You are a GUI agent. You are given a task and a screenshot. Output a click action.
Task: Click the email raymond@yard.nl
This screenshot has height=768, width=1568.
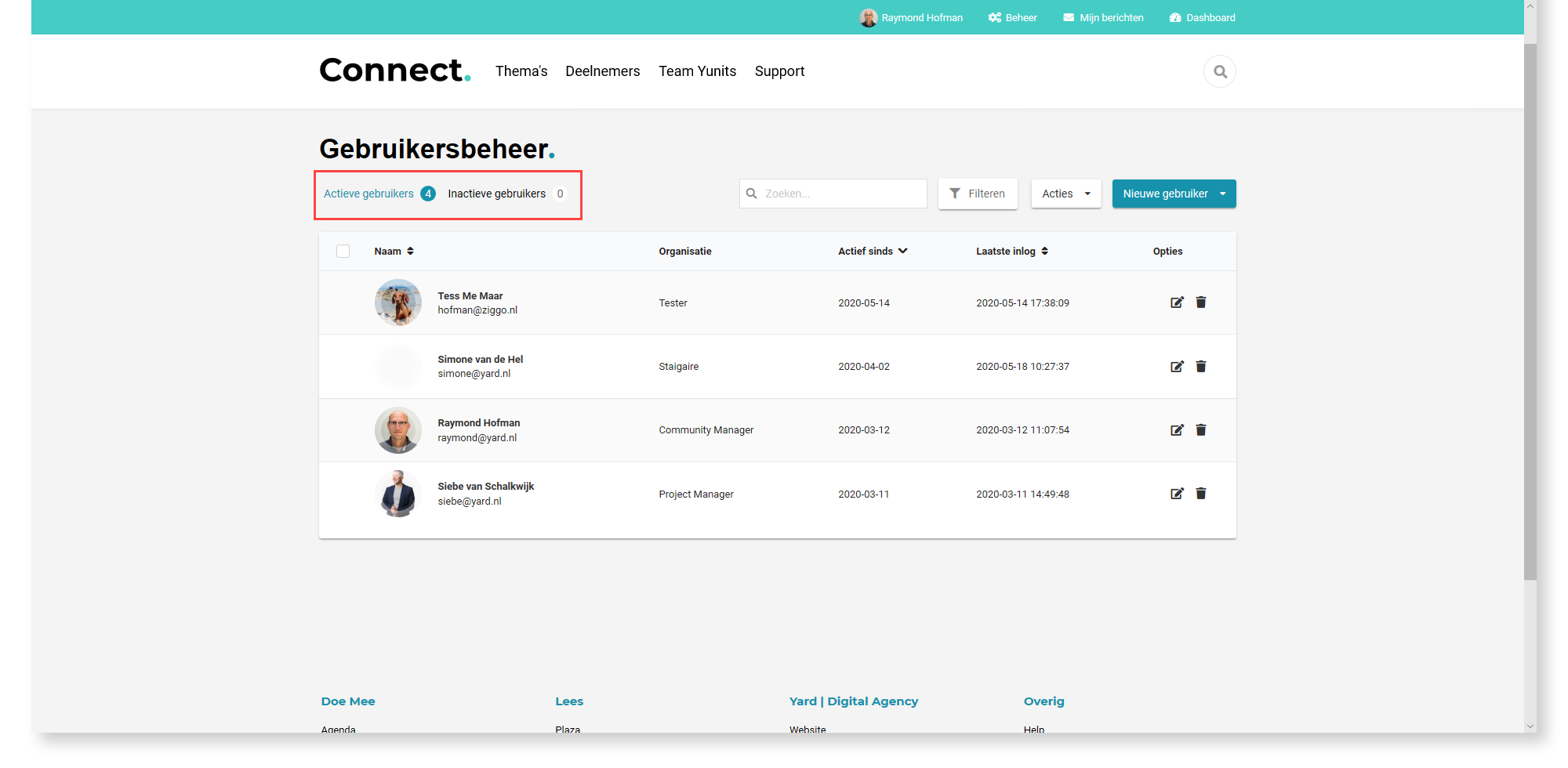(477, 438)
